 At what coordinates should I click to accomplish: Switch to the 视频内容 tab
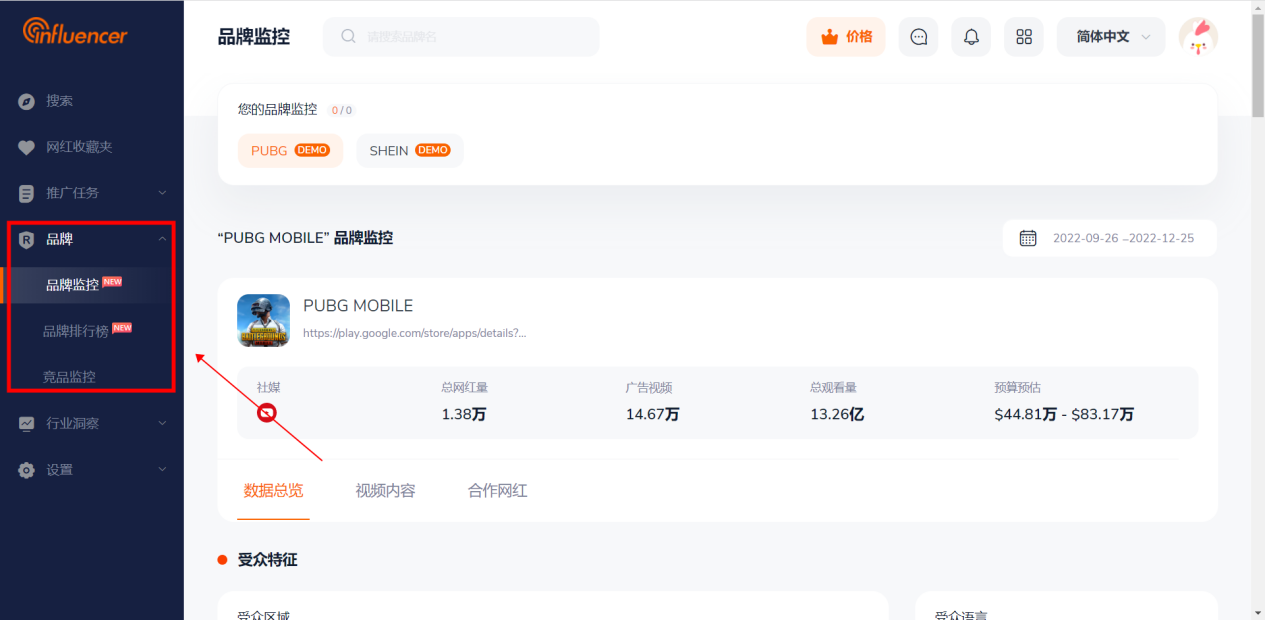pos(385,491)
